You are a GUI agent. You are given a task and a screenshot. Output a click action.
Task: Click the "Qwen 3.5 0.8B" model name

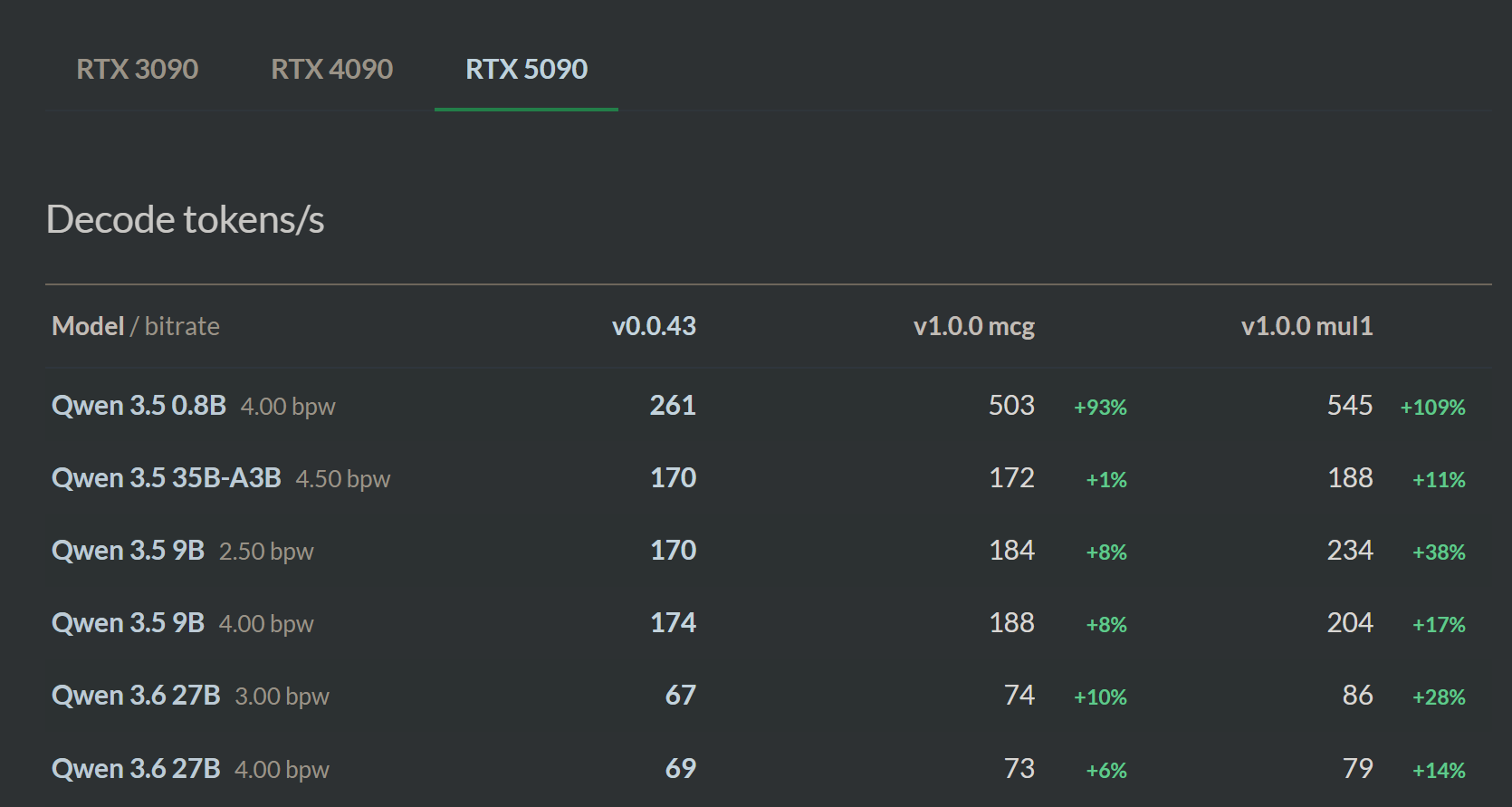[139, 406]
